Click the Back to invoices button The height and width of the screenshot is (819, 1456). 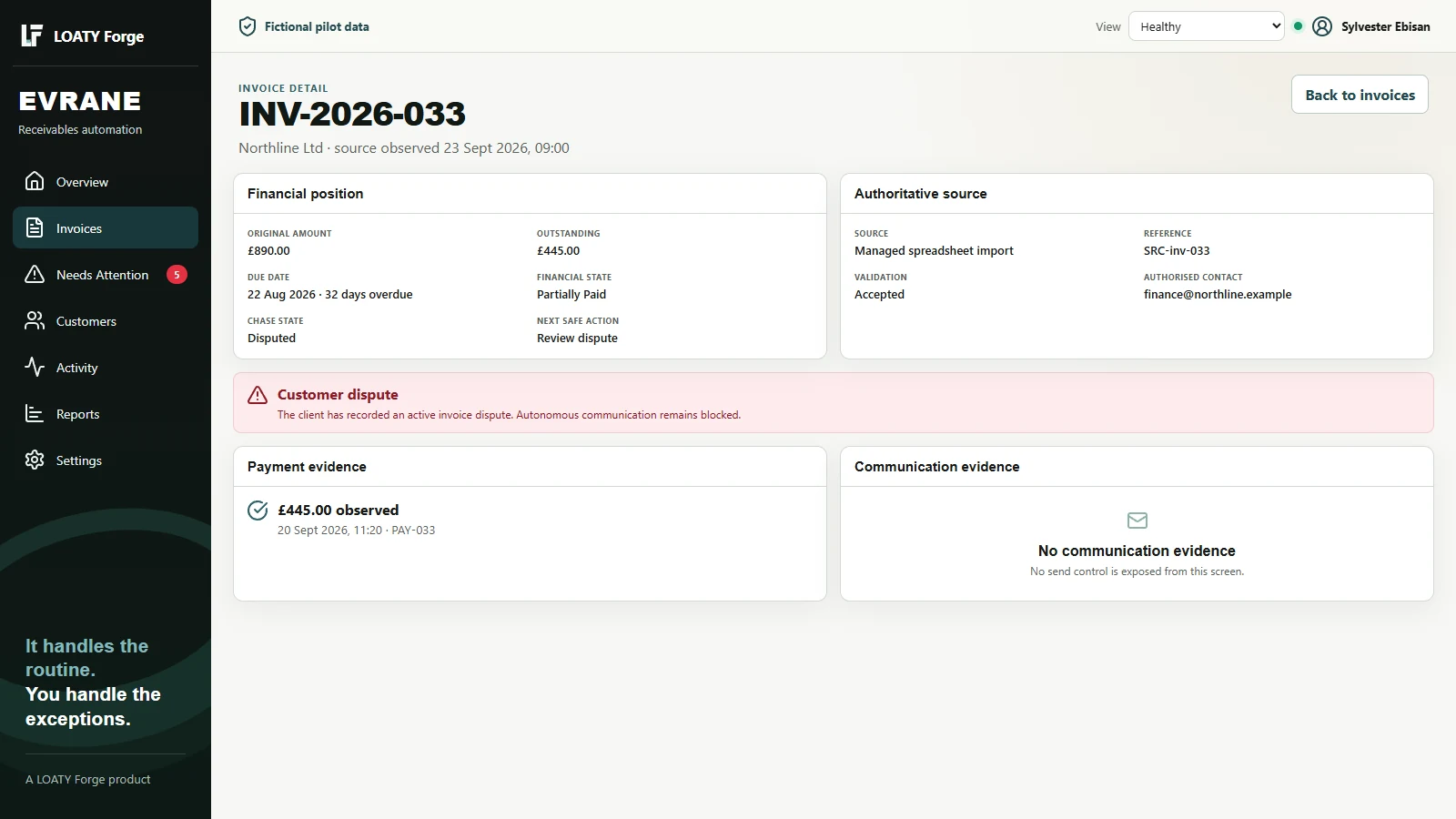1360,95
